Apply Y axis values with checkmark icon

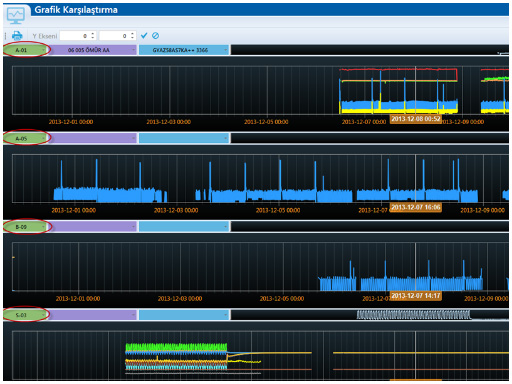tap(144, 35)
